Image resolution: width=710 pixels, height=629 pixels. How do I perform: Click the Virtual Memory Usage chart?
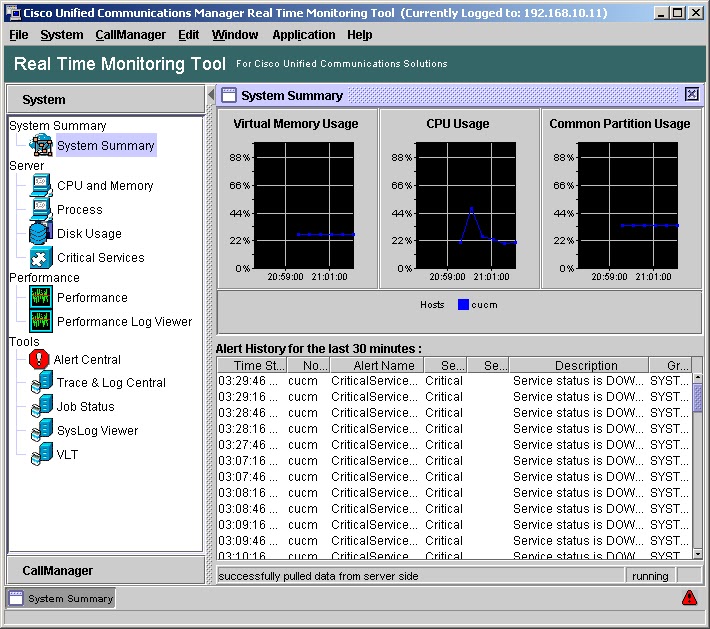304,205
